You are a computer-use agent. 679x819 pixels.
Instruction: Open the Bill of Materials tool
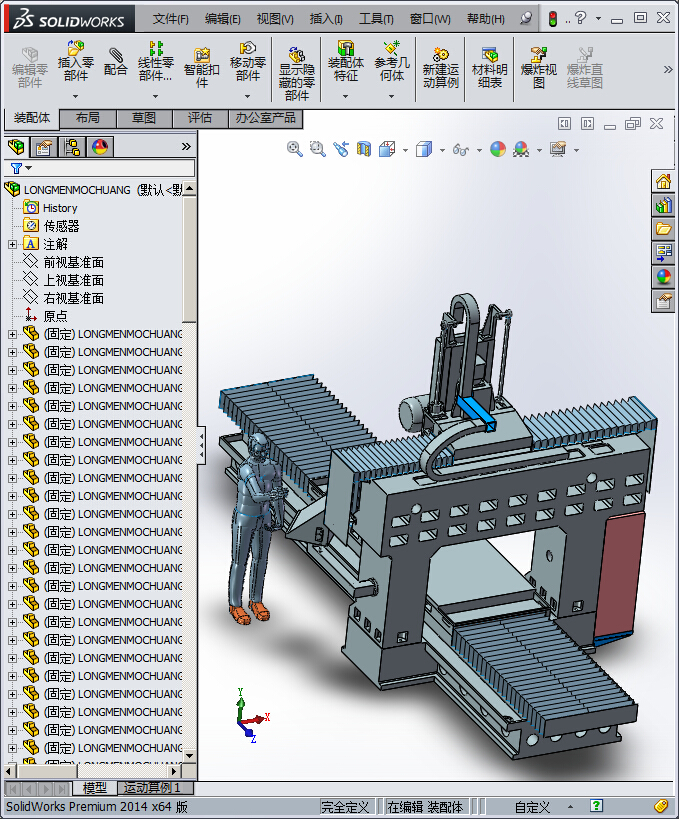coord(489,67)
